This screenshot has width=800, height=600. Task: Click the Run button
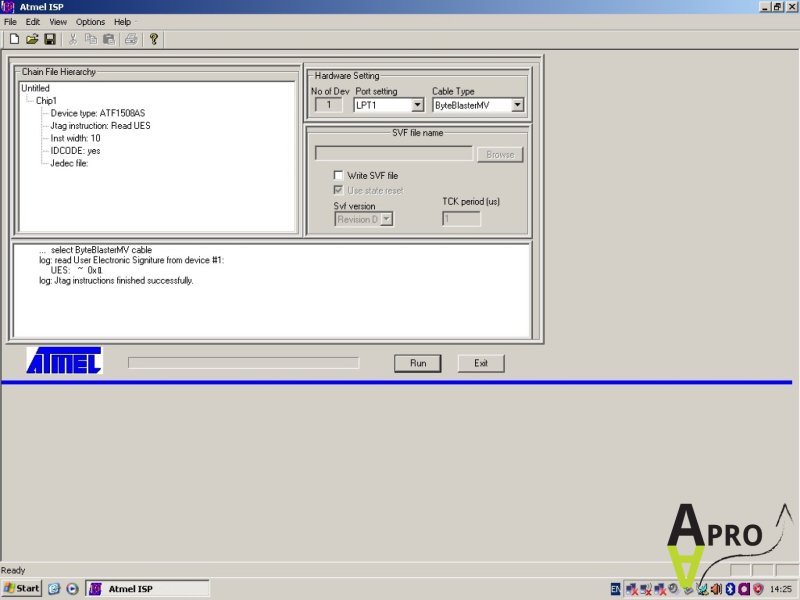[418, 363]
